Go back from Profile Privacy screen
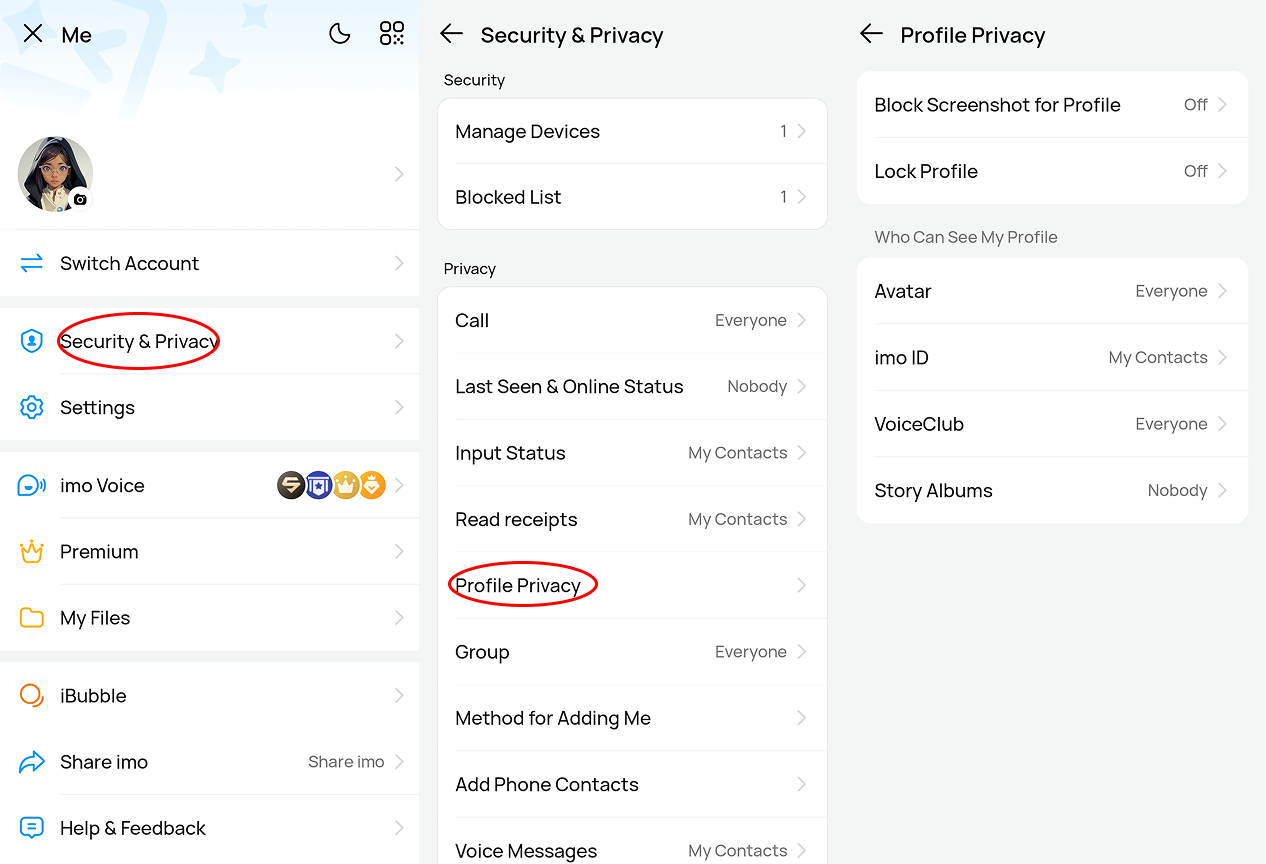Viewport: 1266px width, 864px height. (872, 34)
